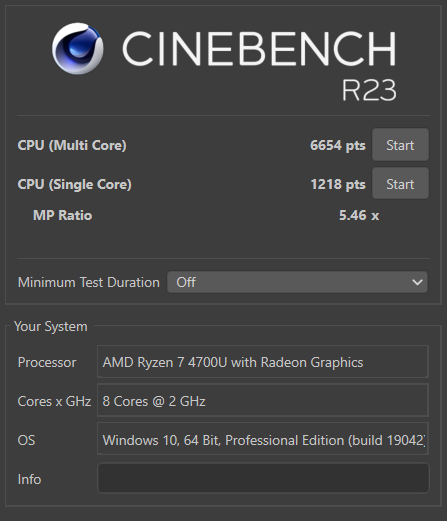
Task: Start the CPU Multi Core benchmark
Action: coord(400,145)
